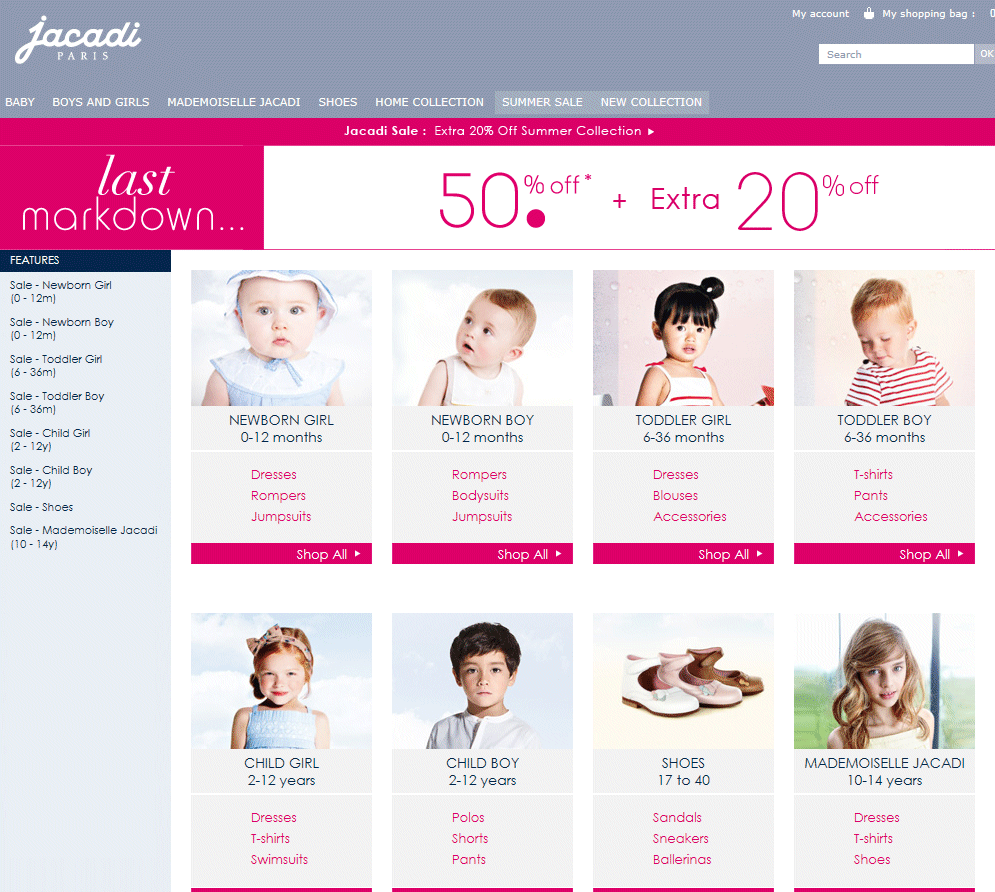The image size is (995, 892).
Task: Open the SUMMER SALE tab
Action: pyautogui.click(x=542, y=102)
